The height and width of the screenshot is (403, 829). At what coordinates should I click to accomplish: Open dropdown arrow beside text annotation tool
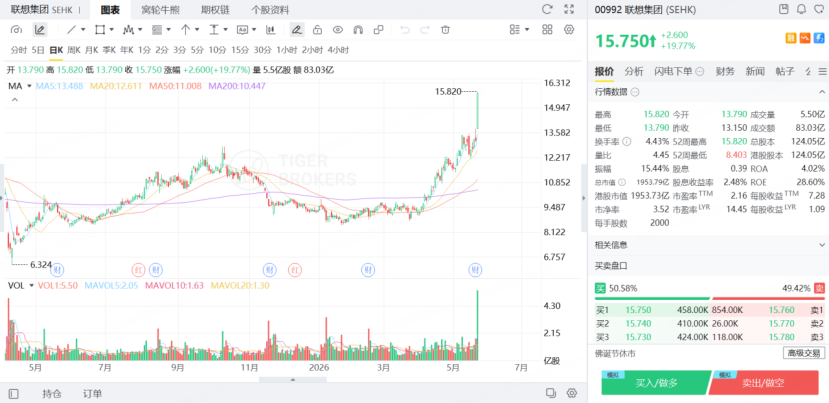coord(254,30)
